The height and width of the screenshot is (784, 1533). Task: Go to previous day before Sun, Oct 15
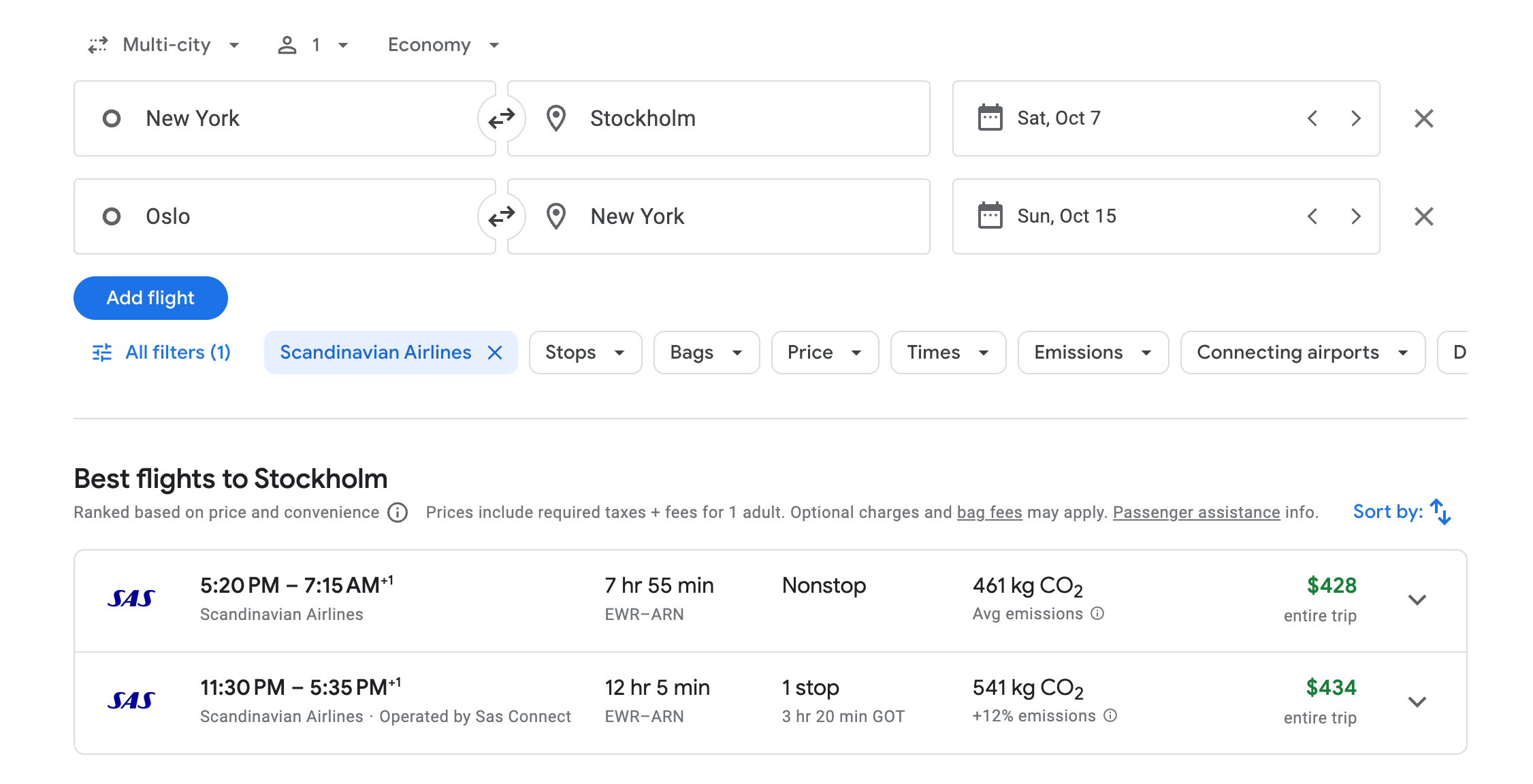[x=1312, y=216]
